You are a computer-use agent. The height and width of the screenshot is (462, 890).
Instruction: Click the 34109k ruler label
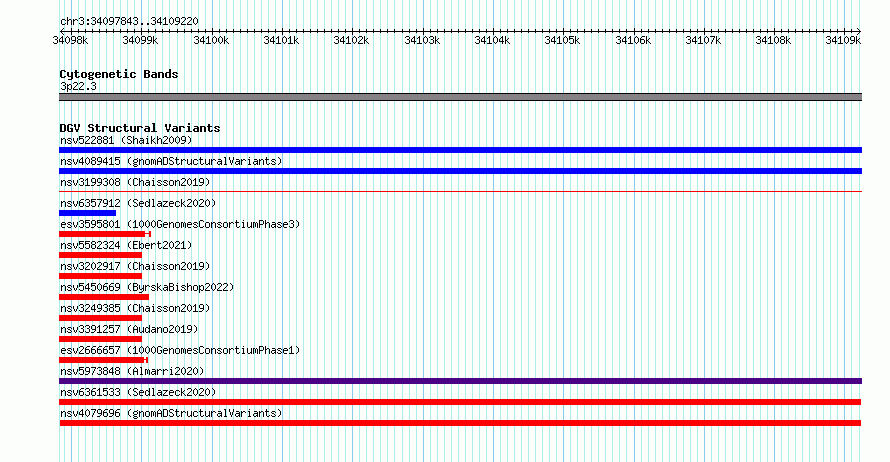point(843,40)
